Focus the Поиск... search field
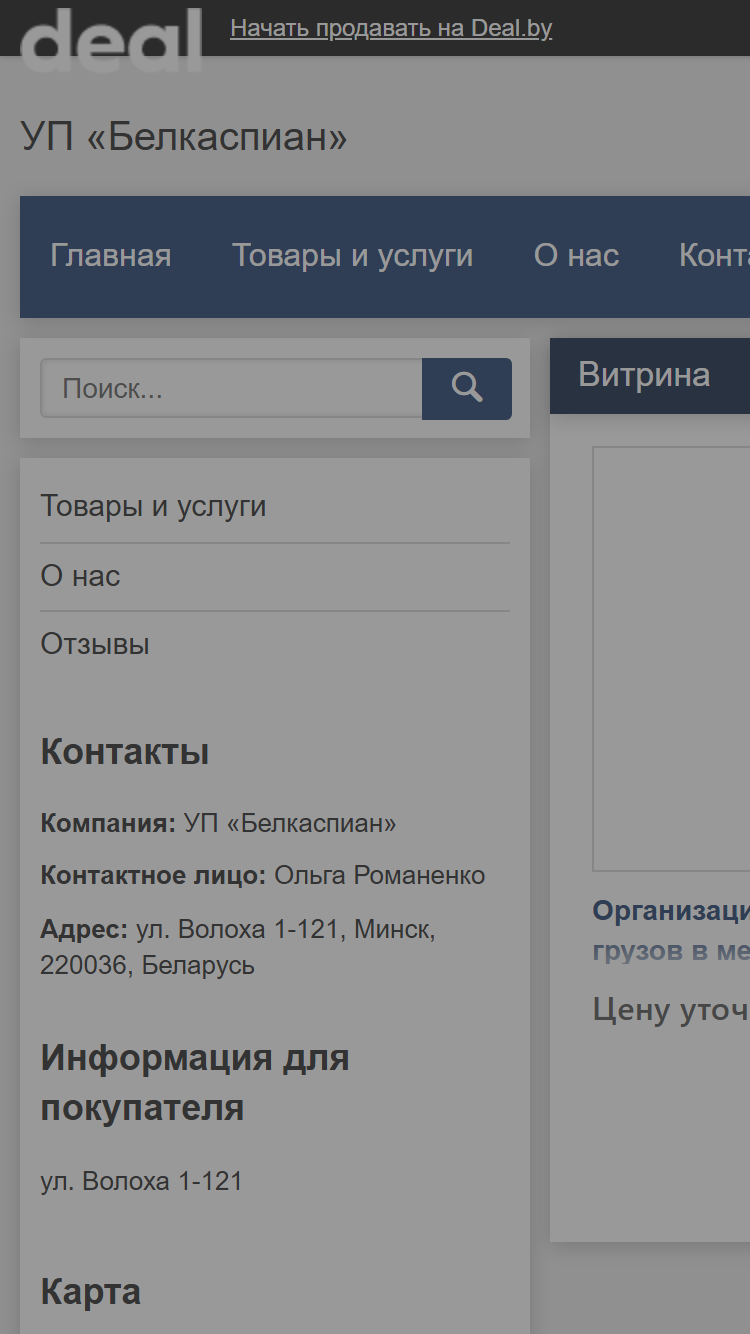This screenshot has width=750, height=1334. (231, 388)
